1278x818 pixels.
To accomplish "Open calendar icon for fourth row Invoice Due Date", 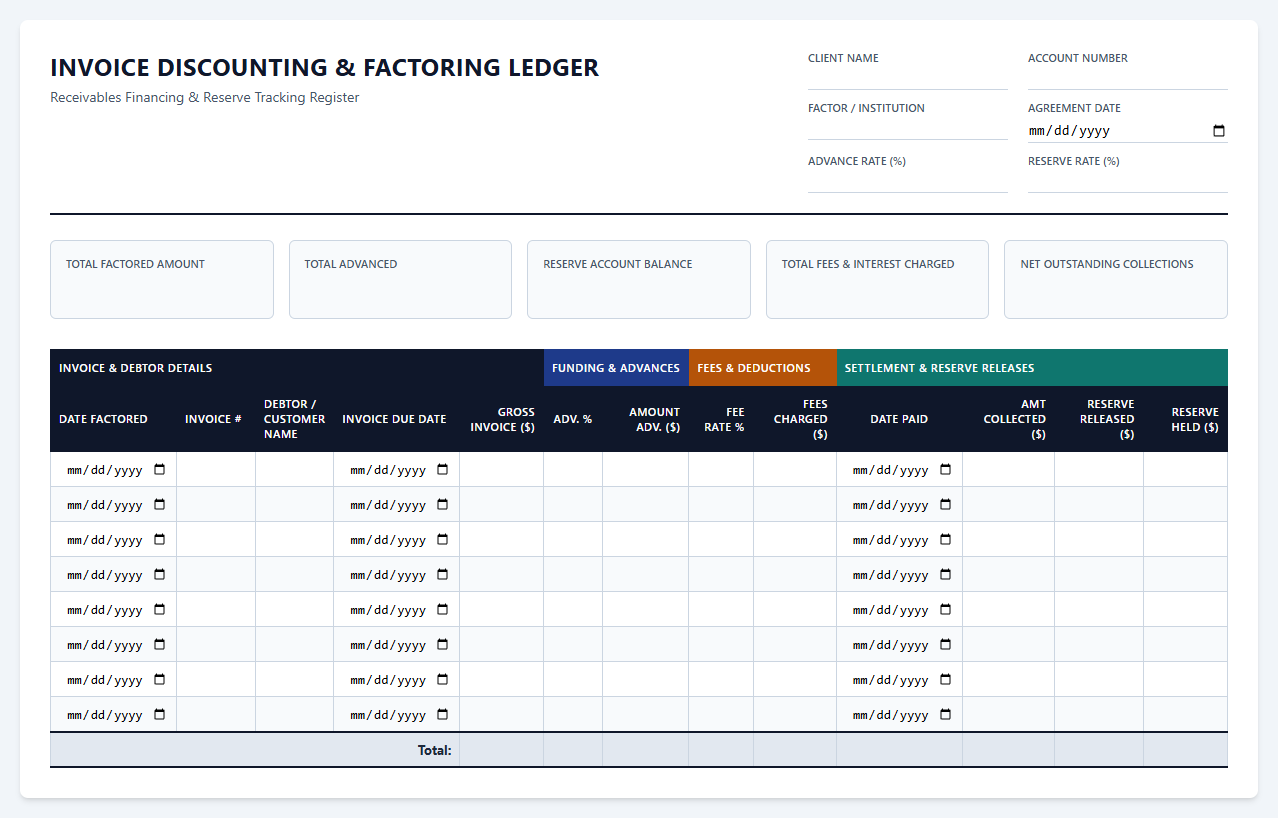I will point(443,574).
